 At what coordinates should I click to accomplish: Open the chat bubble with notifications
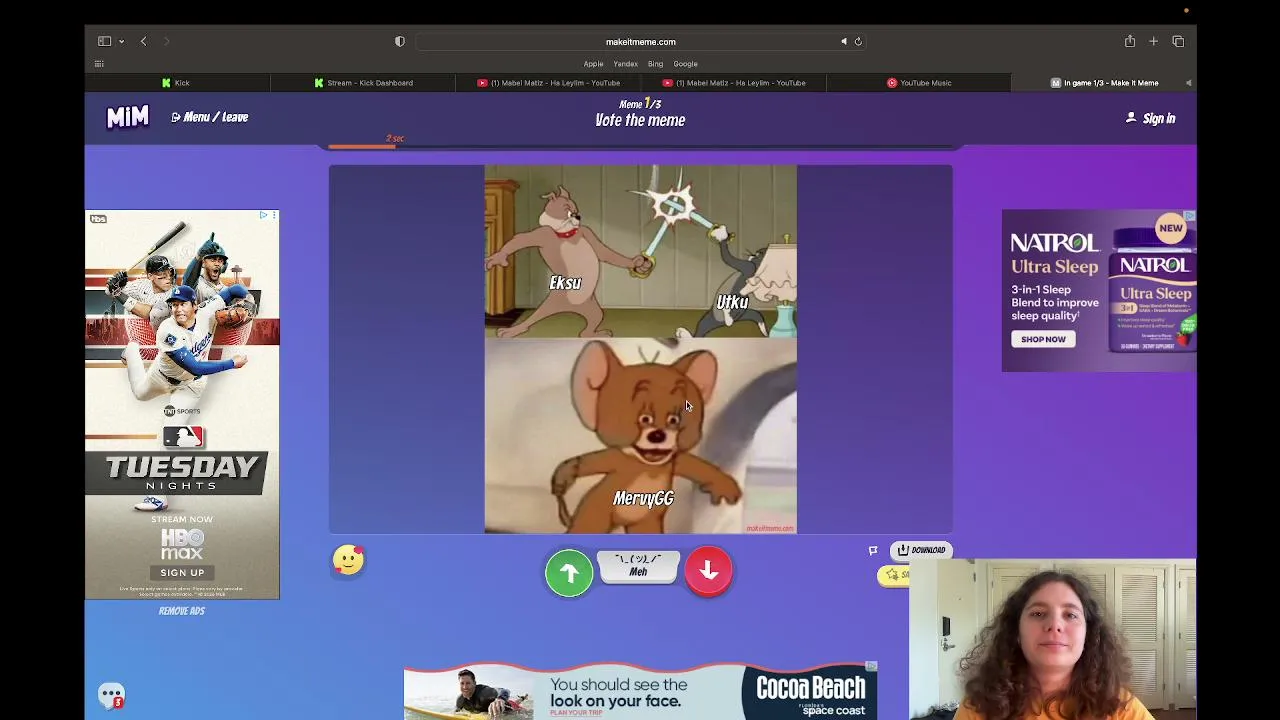[x=111, y=696]
